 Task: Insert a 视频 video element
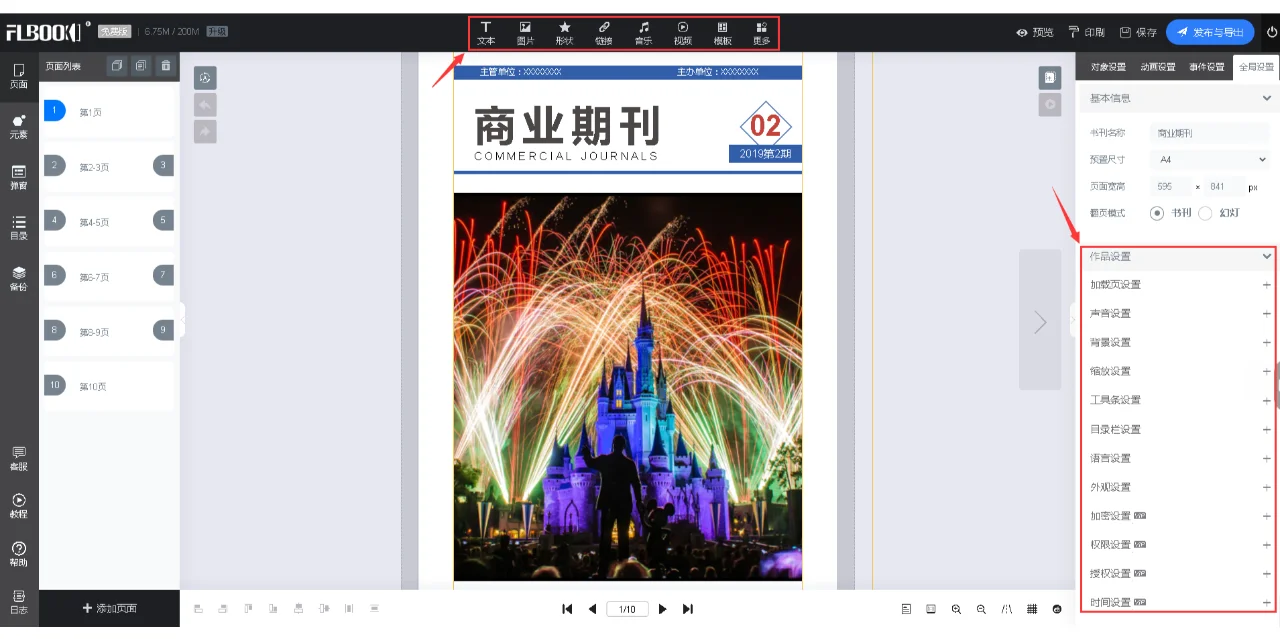coord(682,33)
